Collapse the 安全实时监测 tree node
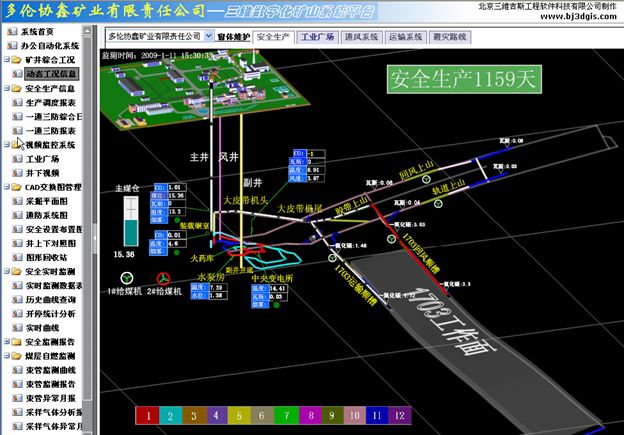 [7, 271]
